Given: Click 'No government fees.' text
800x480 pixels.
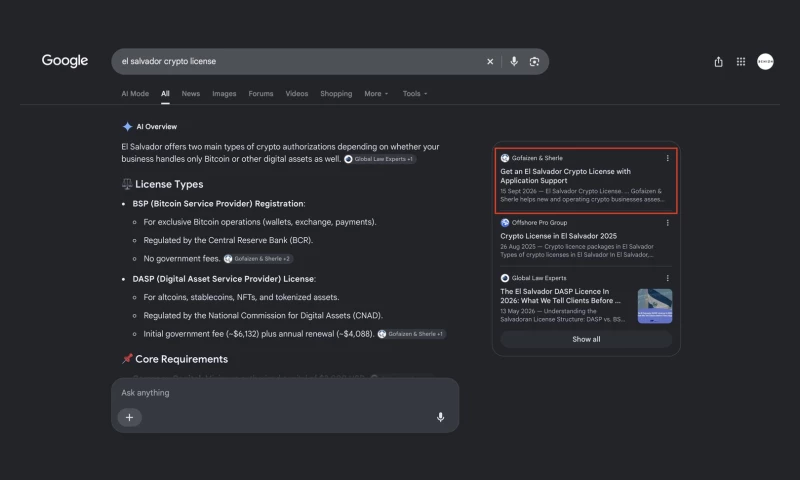Looking at the screenshot, I should point(182,259).
